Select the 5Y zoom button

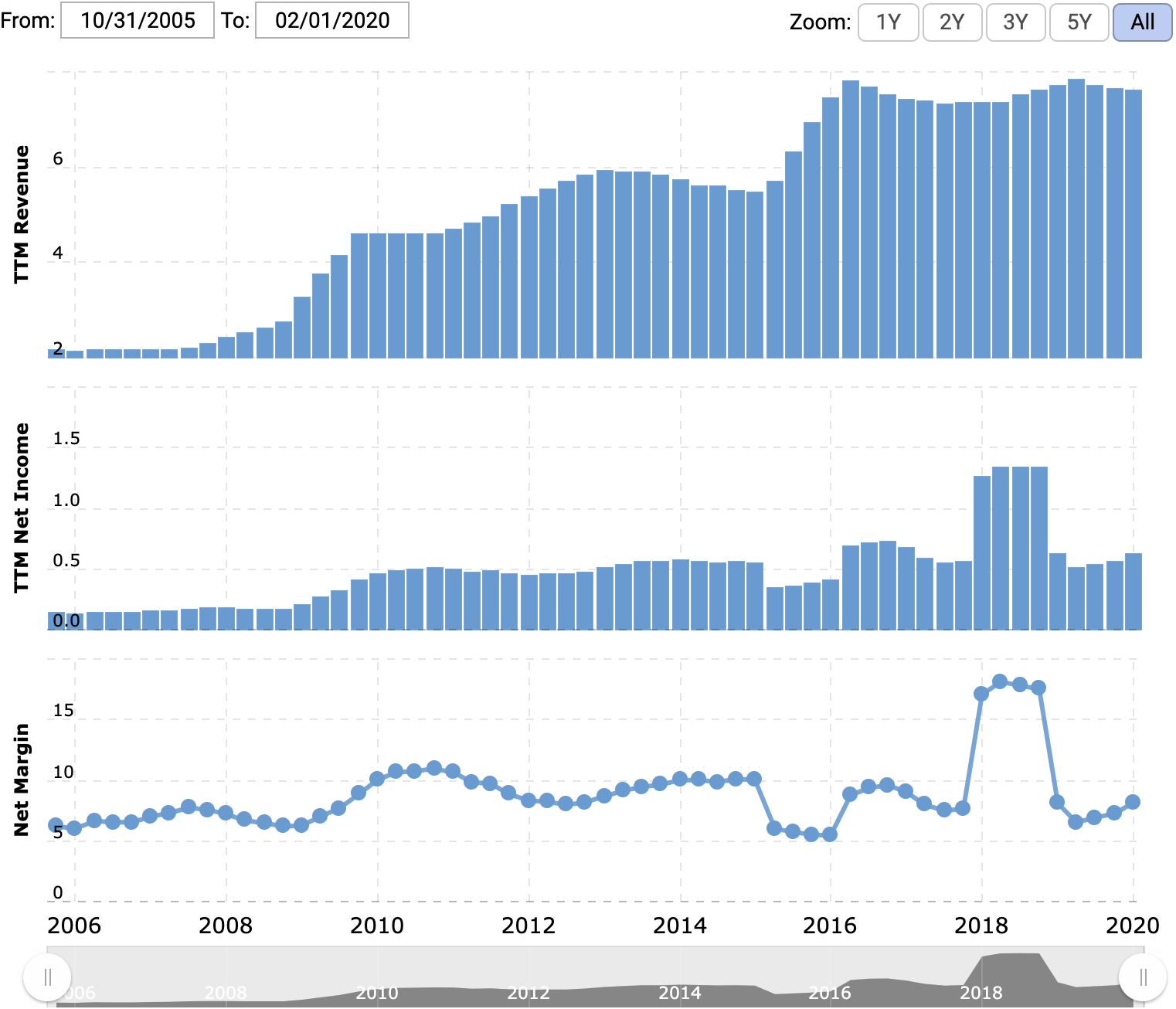pyautogui.click(x=1079, y=22)
